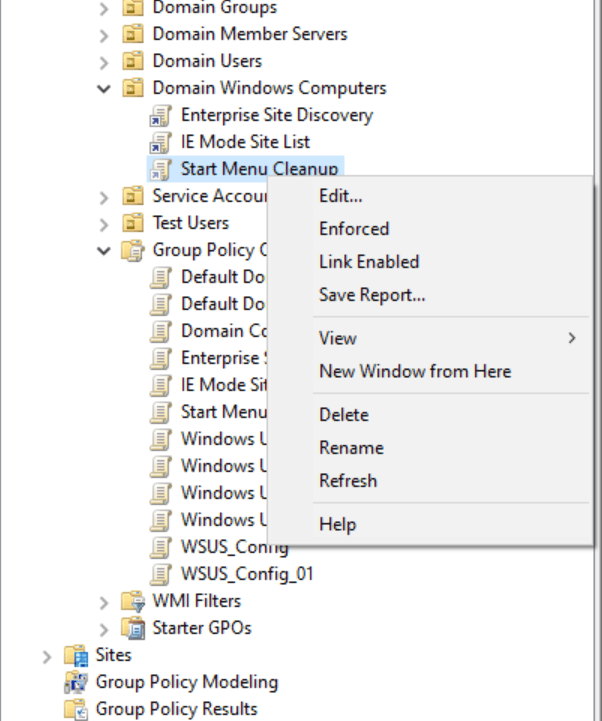Click the WSUS_Config_01 GPO scroll icon

coord(161,575)
